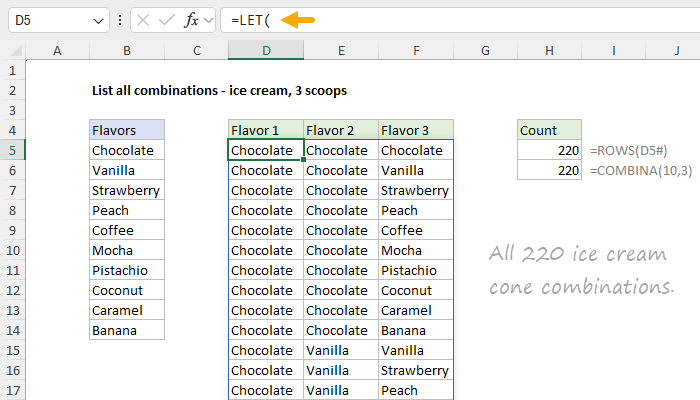The width and height of the screenshot is (700, 400).
Task: Select column G header
Action: (x=485, y=50)
